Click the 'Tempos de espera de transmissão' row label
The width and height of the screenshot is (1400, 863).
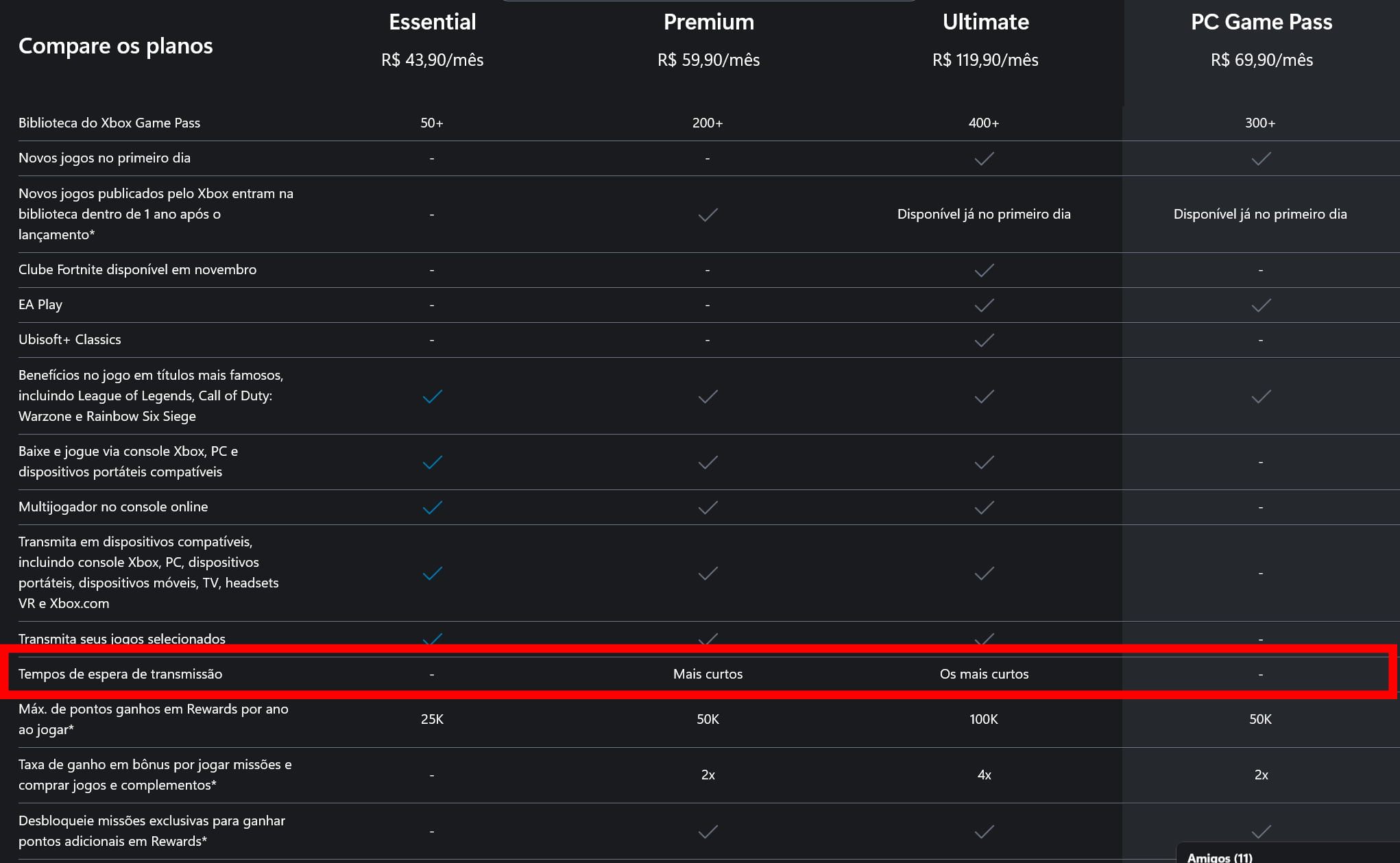pyautogui.click(x=120, y=674)
